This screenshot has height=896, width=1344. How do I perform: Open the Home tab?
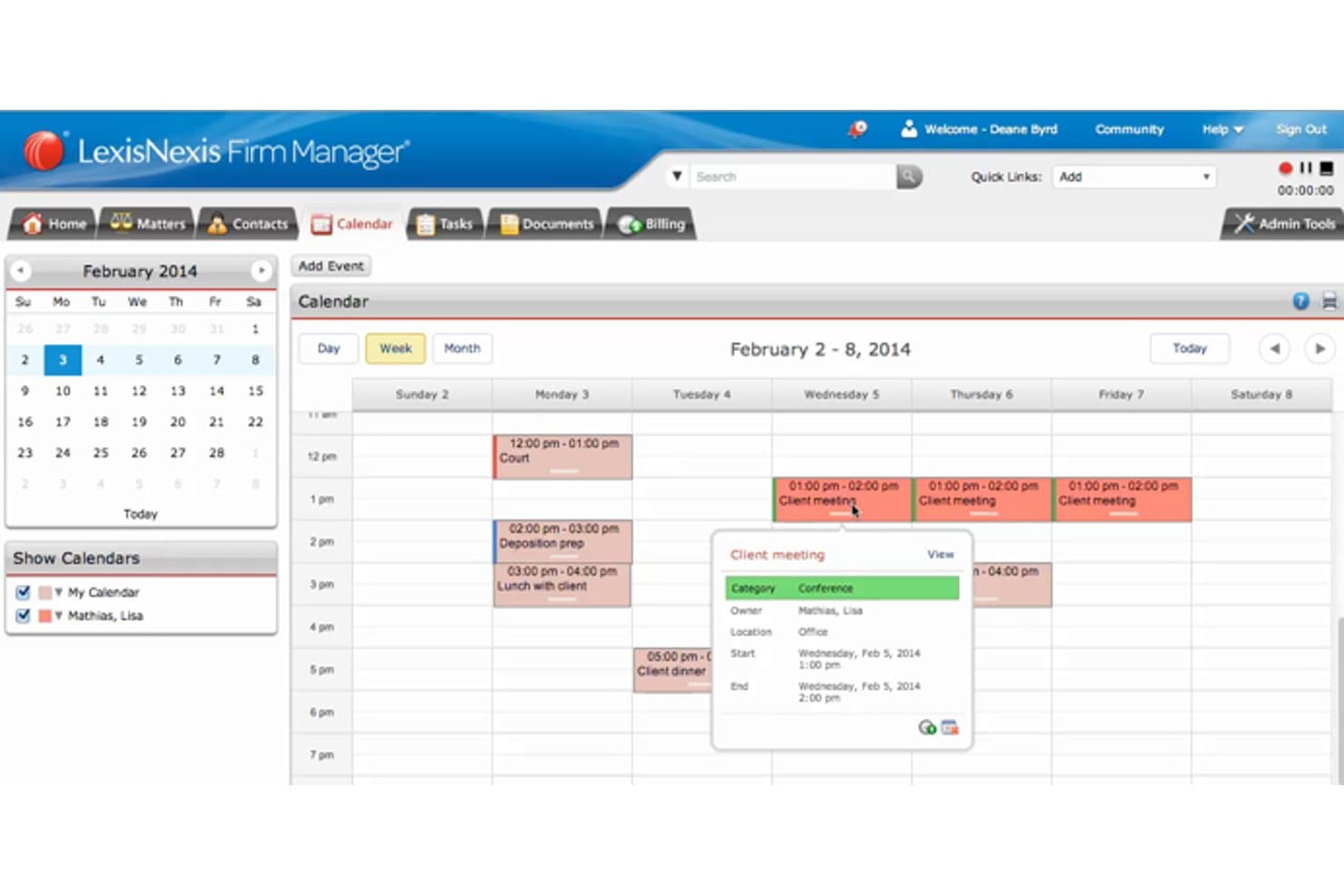click(54, 224)
